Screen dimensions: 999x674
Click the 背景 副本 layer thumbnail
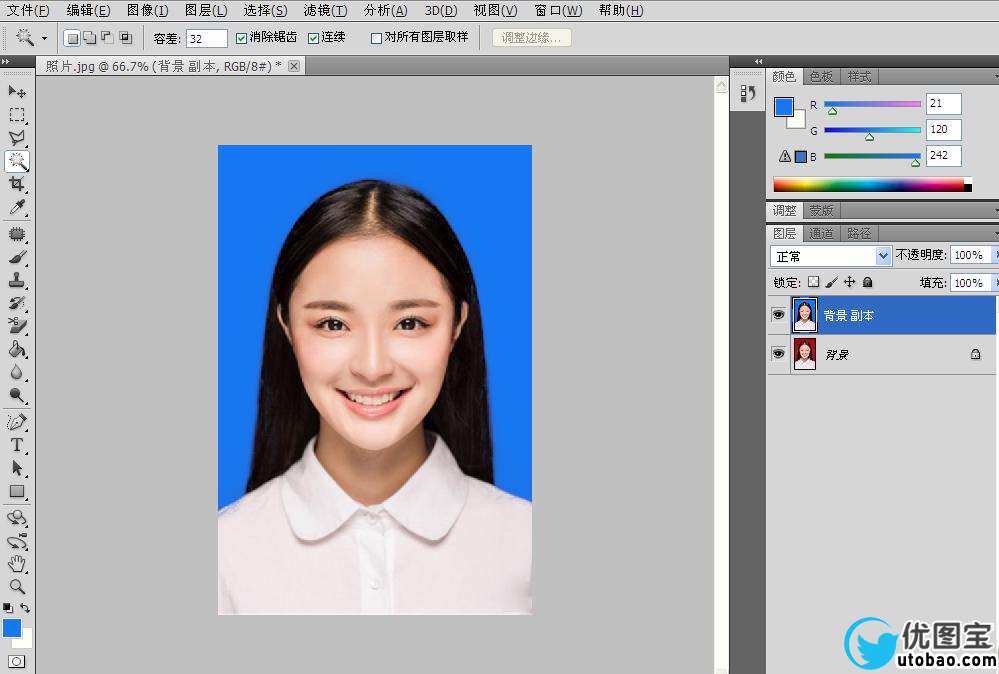point(804,315)
